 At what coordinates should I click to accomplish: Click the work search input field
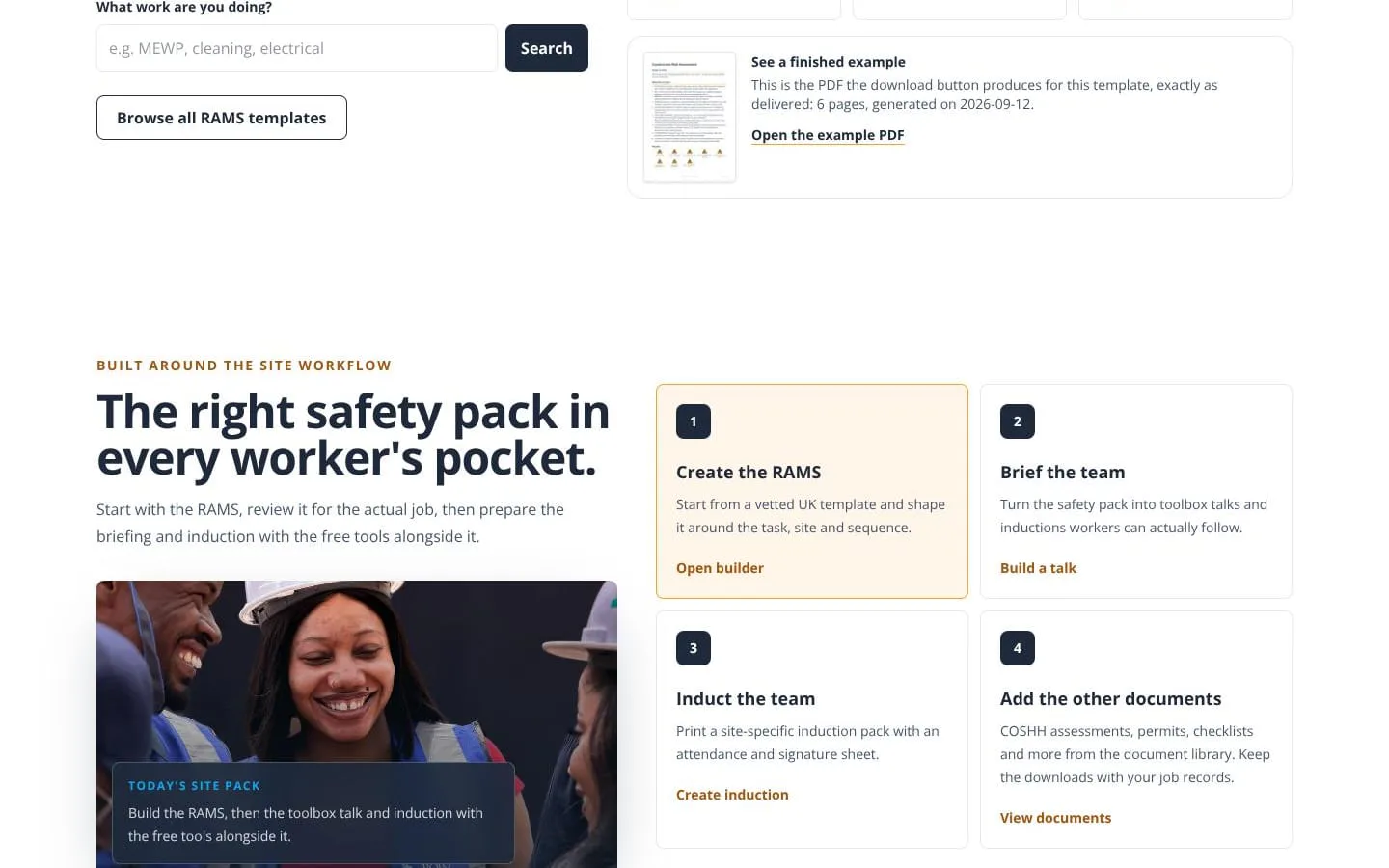coord(297,48)
